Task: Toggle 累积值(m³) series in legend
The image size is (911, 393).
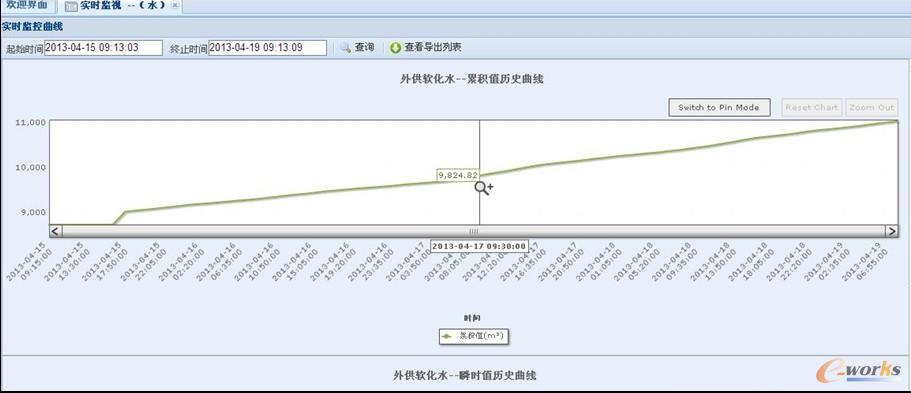Action: [474, 335]
